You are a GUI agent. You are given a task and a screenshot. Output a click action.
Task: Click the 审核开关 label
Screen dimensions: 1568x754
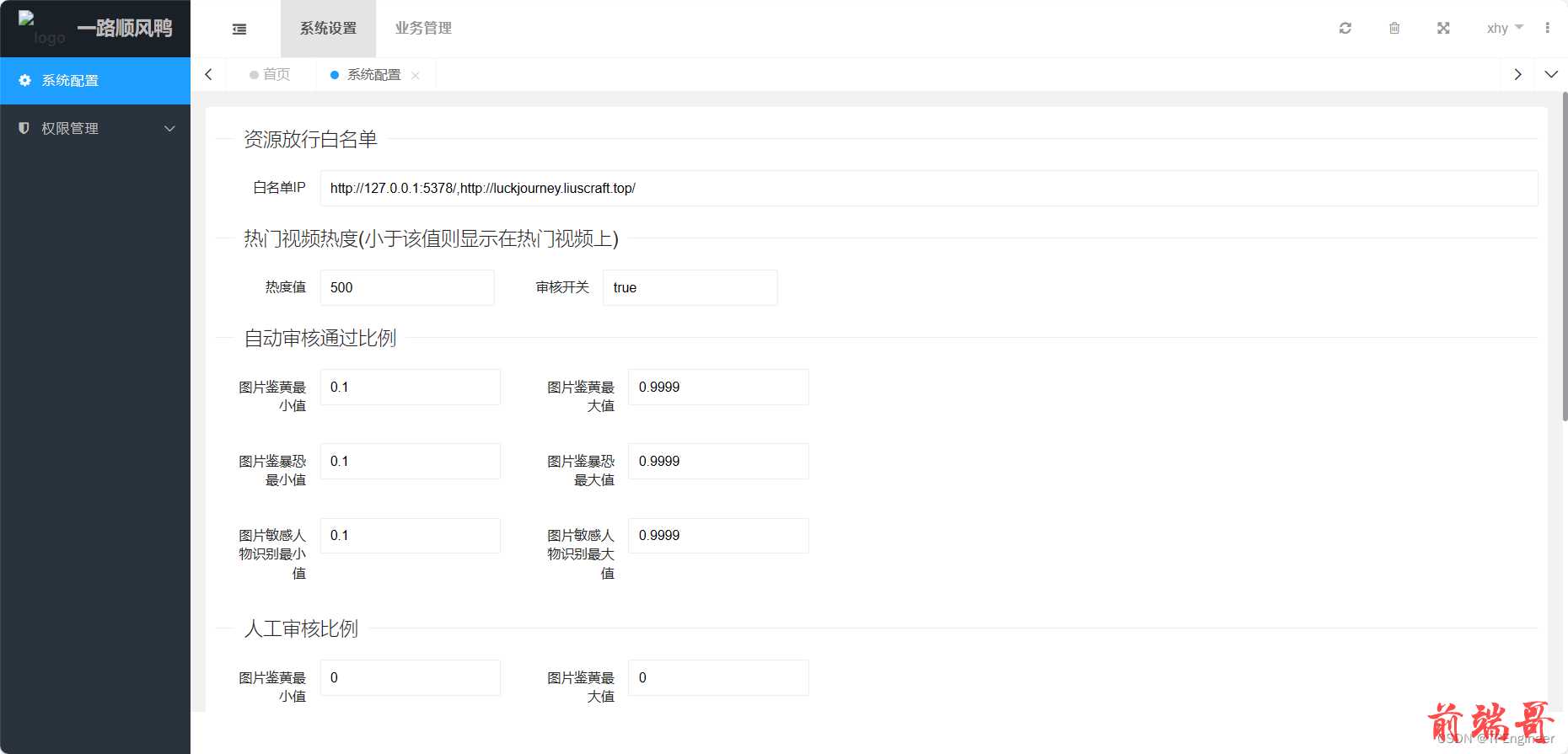(x=562, y=287)
